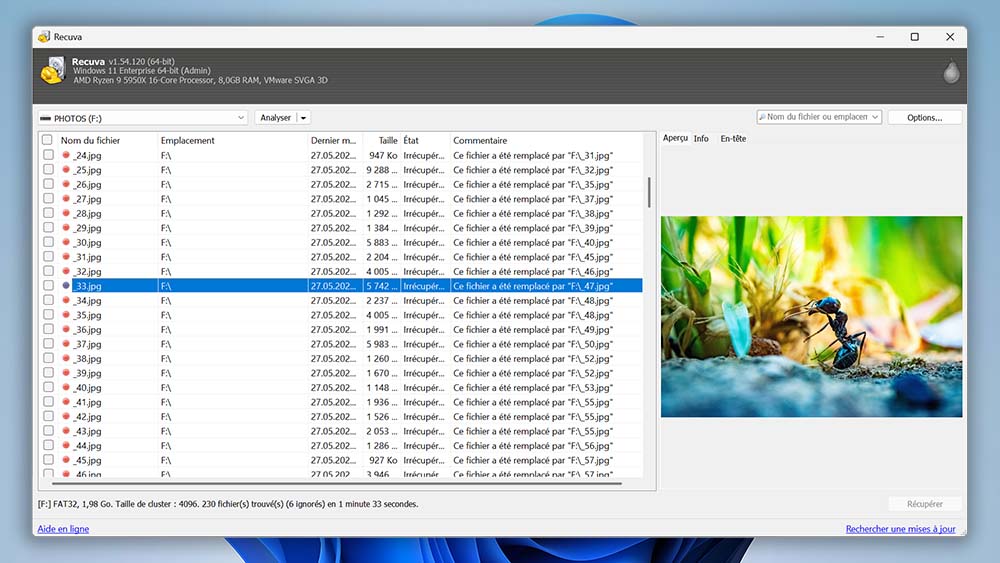Click the 1 670 size cell of _39.jpg

point(381,373)
